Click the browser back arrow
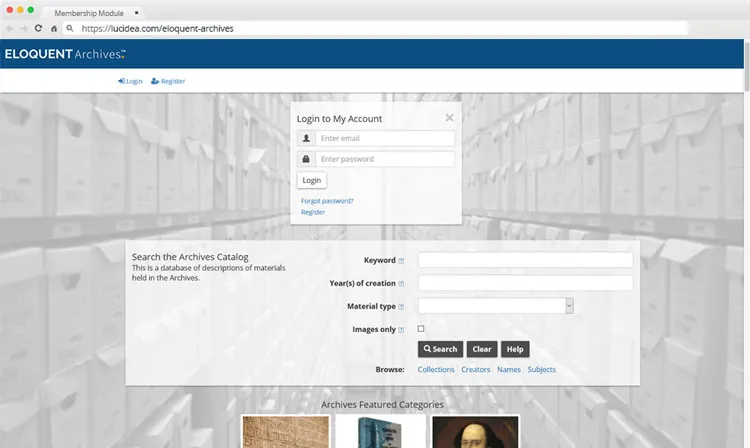 [10, 29]
